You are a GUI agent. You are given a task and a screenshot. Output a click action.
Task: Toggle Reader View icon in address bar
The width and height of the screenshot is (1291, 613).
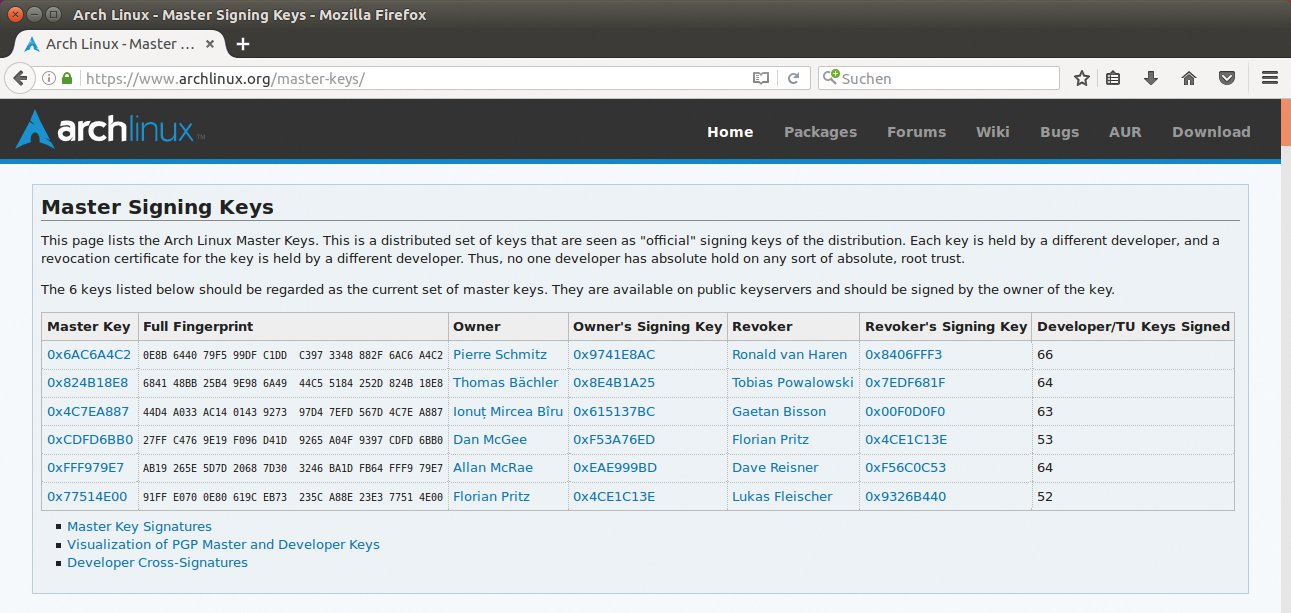761,78
